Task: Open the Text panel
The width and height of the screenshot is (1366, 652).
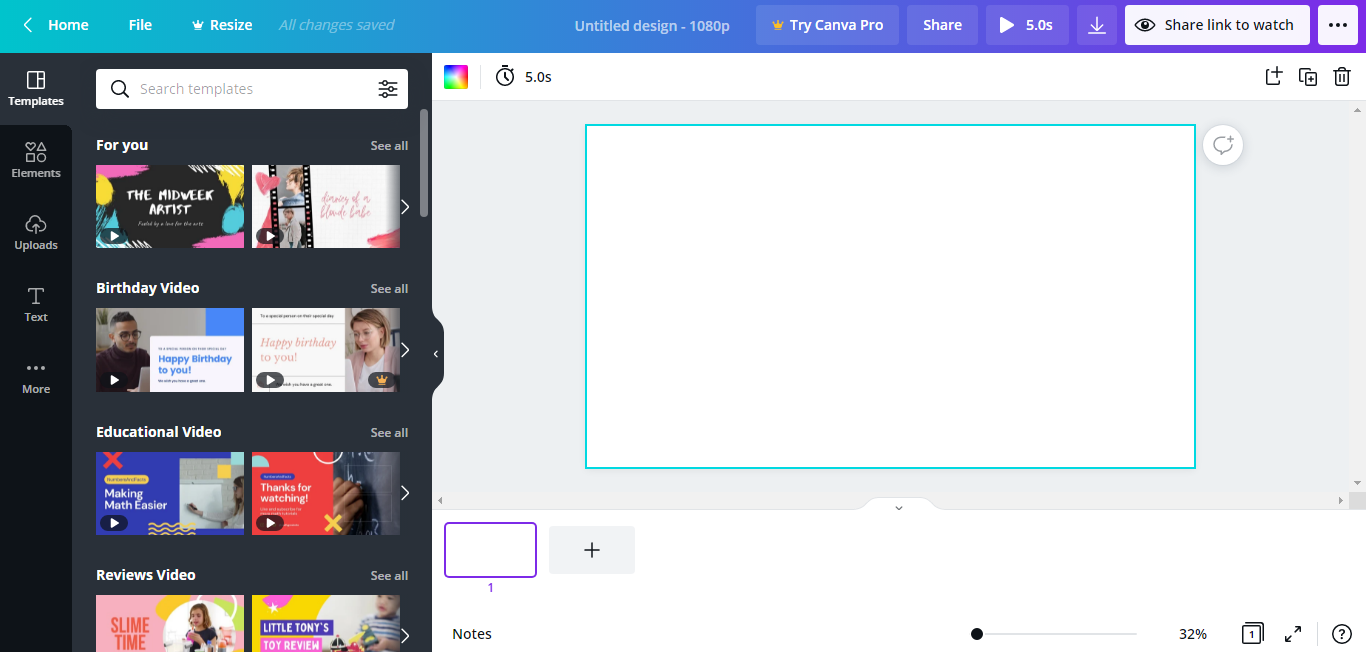Action: (36, 304)
